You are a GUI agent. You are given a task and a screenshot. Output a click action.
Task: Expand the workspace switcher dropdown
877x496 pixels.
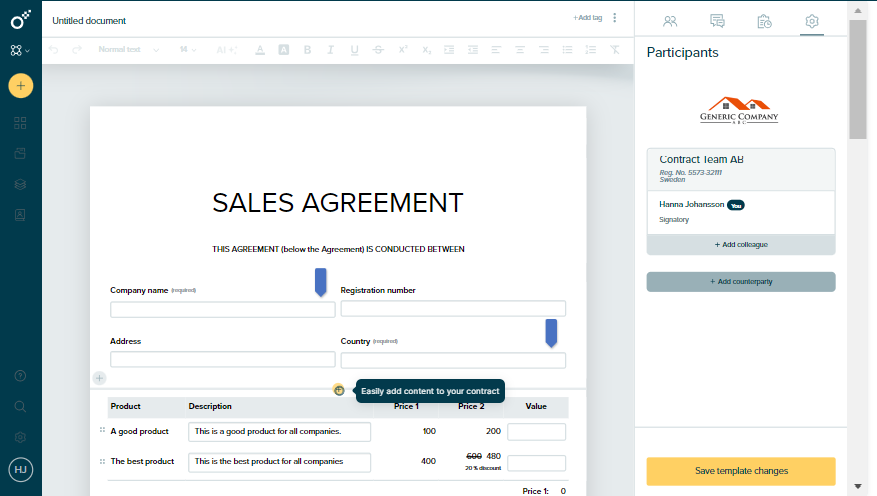click(x=21, y=50)
